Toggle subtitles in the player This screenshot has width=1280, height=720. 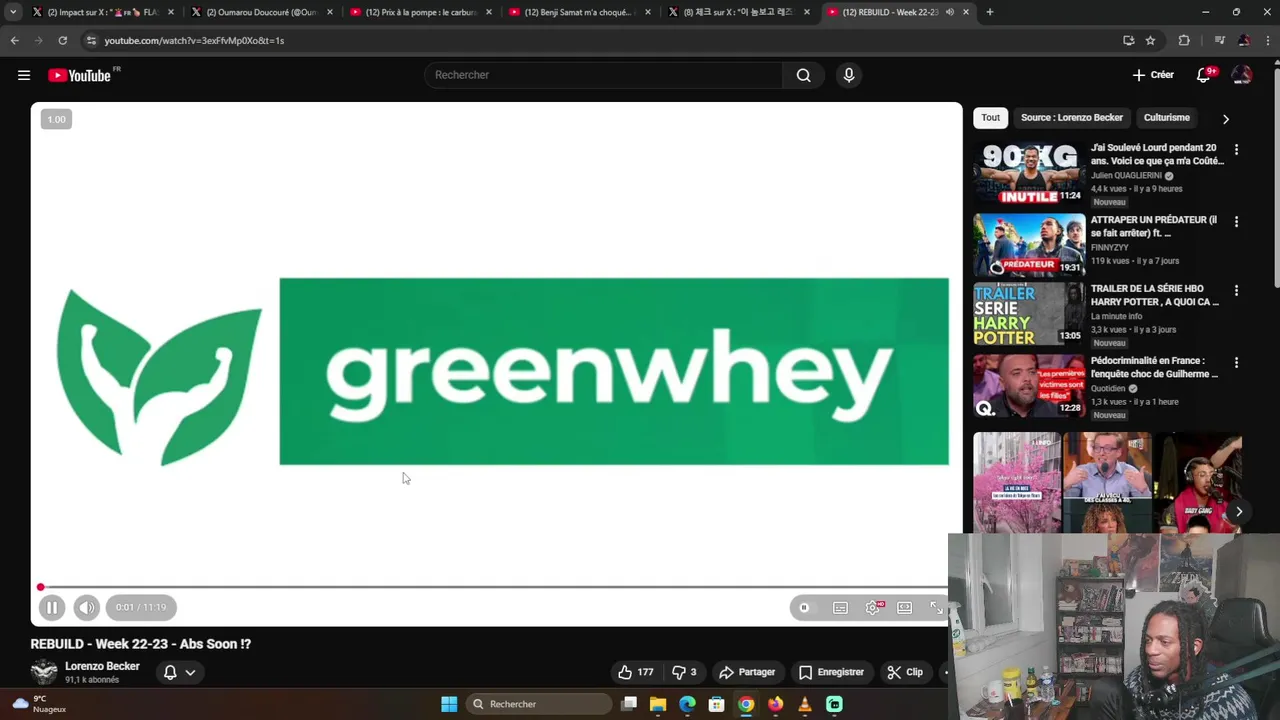pyautogui.click(x=840, y=607)
